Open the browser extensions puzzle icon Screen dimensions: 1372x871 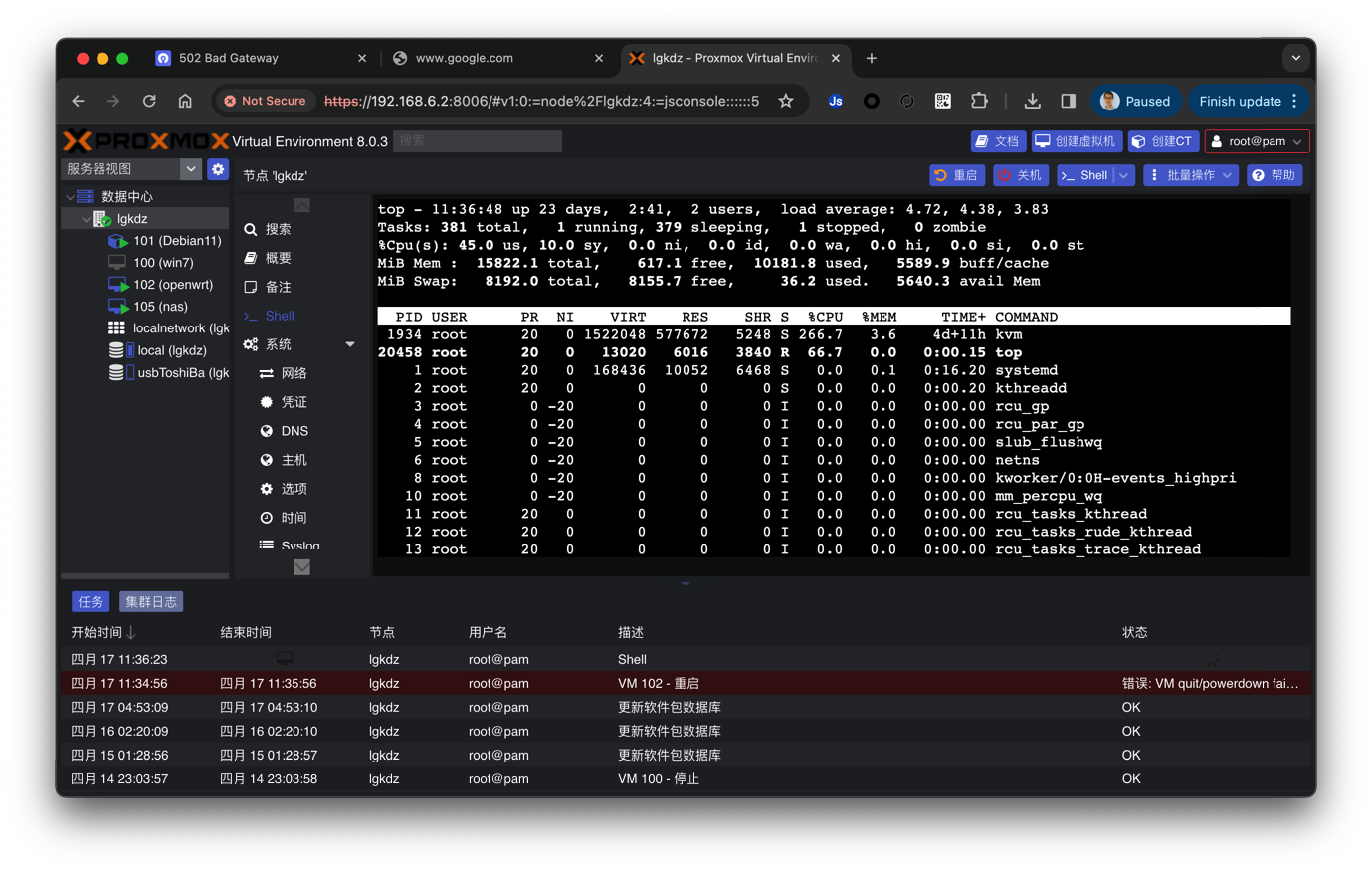(979, 101)
